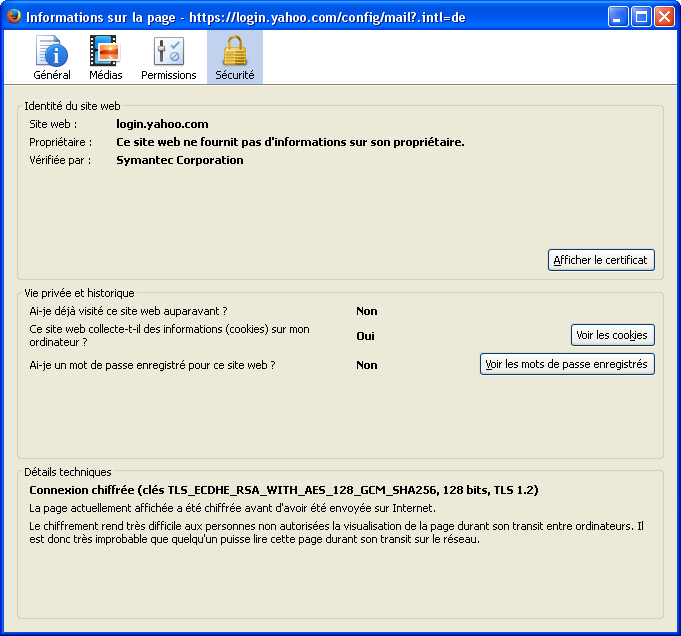Open the Médias filmstrip icon
The width and height of the screenshot is (681, 636).
point(105,51)
